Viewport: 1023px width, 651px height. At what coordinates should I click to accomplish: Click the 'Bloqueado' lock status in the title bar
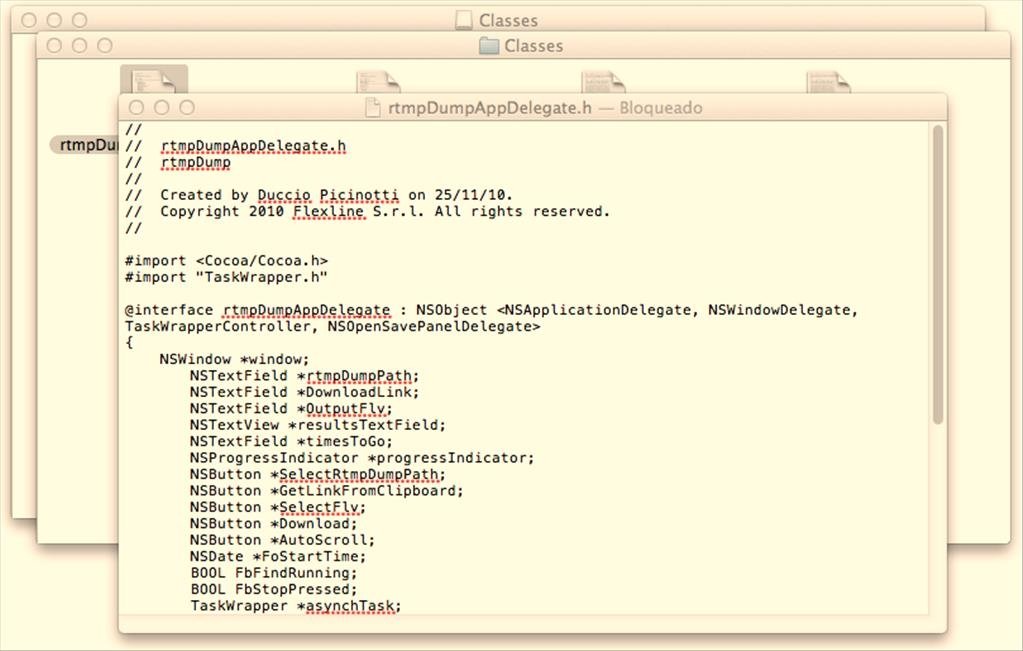coord(661,108)
